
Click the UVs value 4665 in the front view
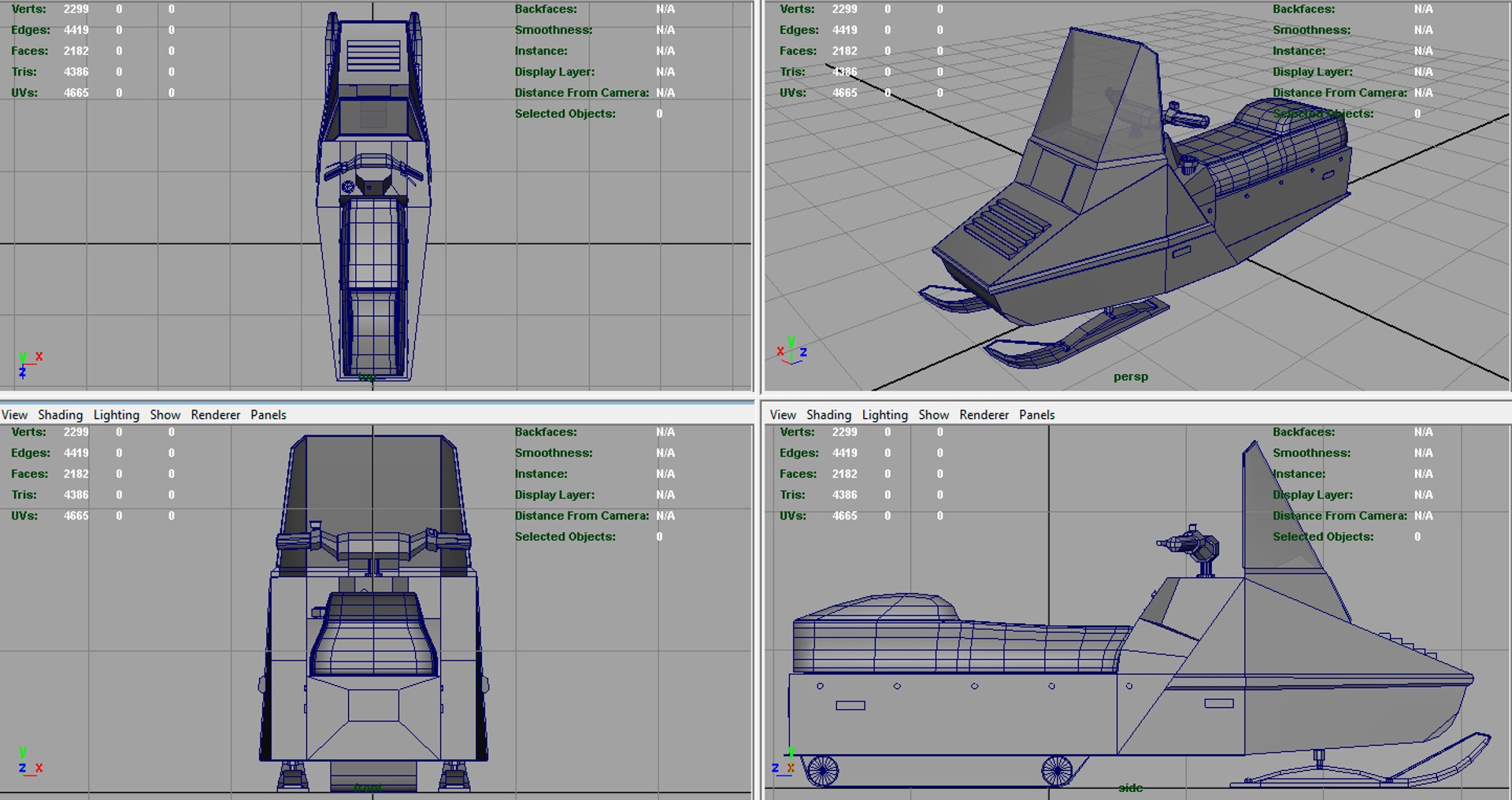[x=76, y=516]
